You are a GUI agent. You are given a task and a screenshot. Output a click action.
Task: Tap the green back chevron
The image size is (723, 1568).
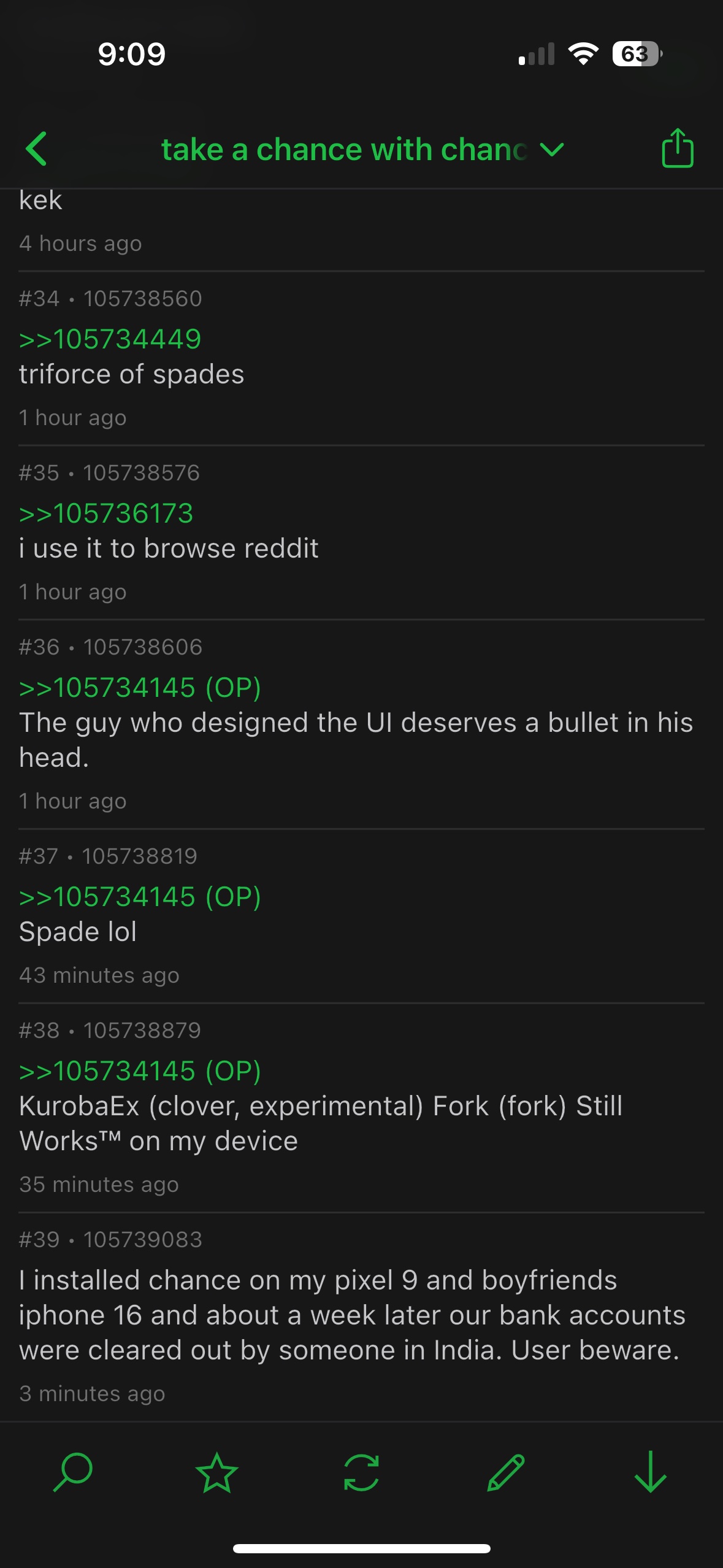point(37,149)
